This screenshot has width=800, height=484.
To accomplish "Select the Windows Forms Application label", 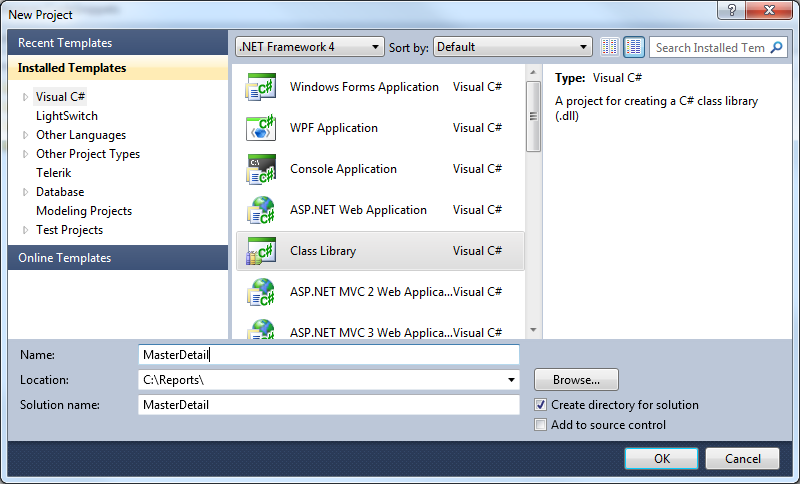I will click(x=364, y=87).
